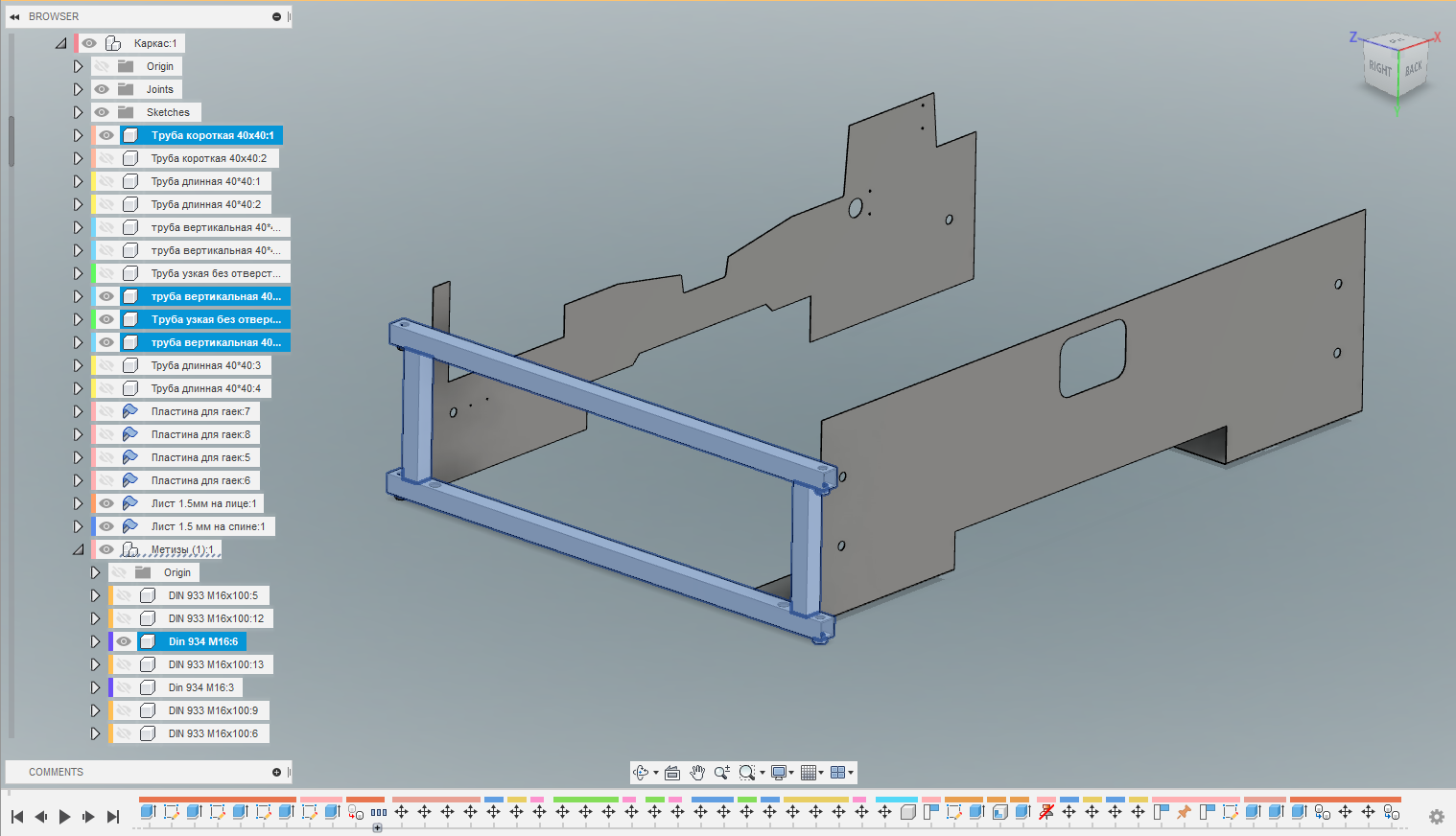
Task: Click the RIGHT face of the ViewCube
Action: click(x=1379, y=68)
